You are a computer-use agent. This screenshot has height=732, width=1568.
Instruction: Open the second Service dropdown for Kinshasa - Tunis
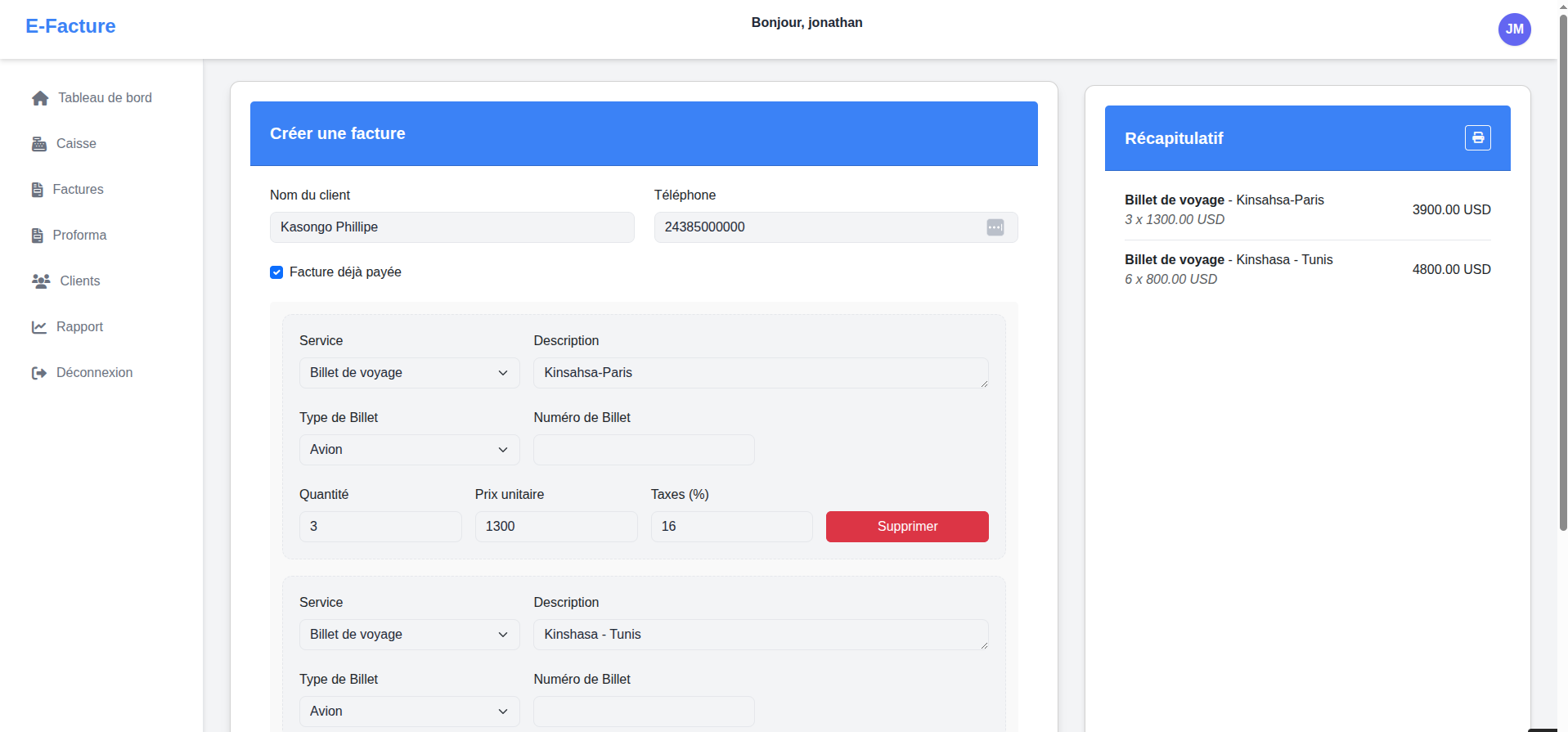click(x=409, y=635)
